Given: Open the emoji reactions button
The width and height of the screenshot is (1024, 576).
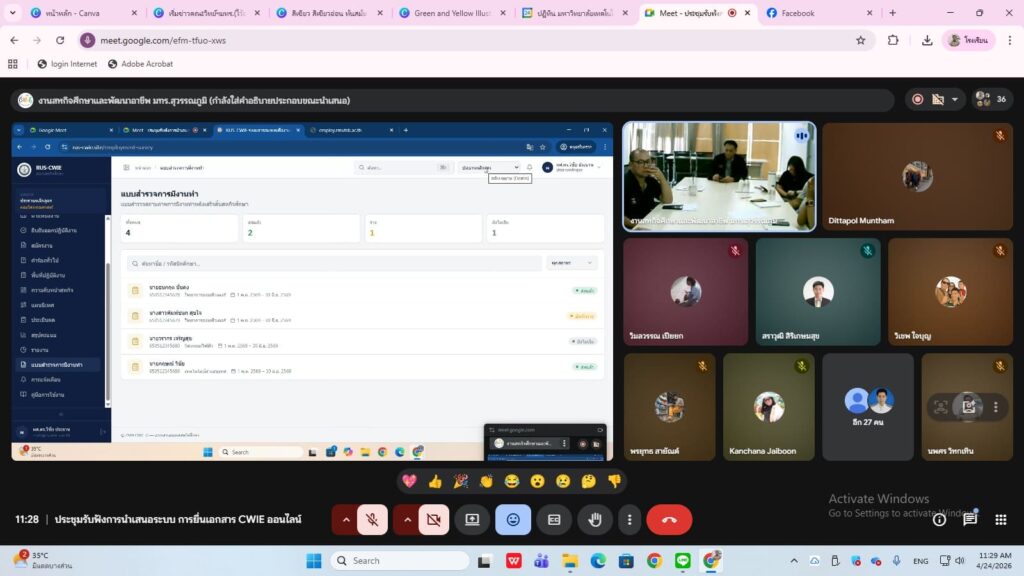Looking at the screenshot, I should 513,520.
